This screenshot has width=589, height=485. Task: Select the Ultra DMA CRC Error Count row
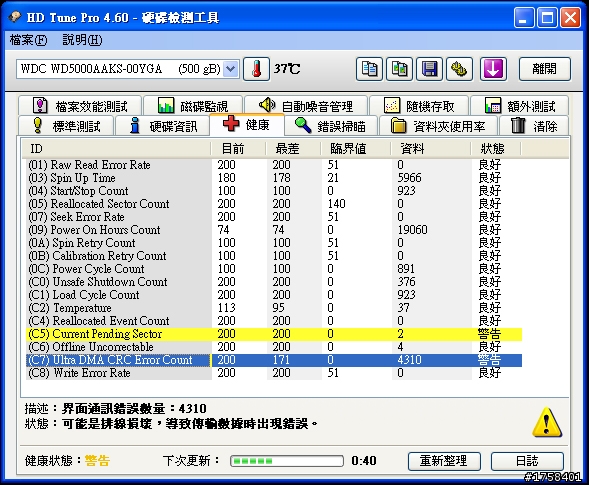[x=273, y=360]
